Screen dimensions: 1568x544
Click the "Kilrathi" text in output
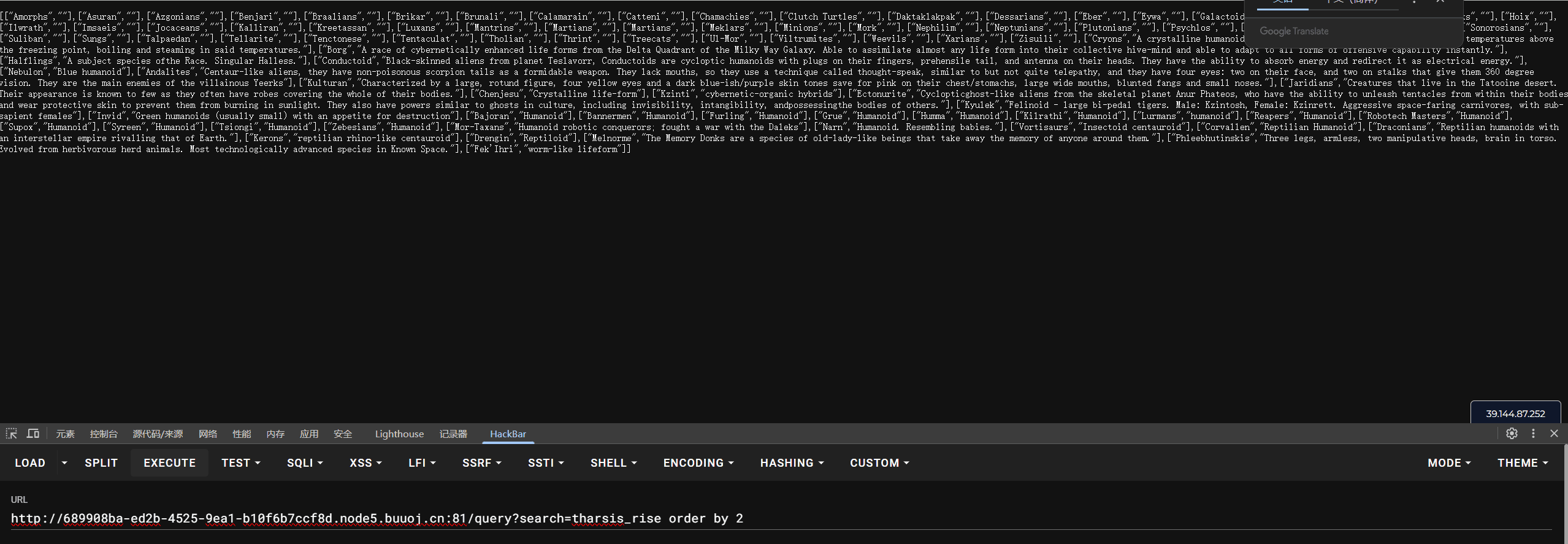click(x=1040, y=116)
